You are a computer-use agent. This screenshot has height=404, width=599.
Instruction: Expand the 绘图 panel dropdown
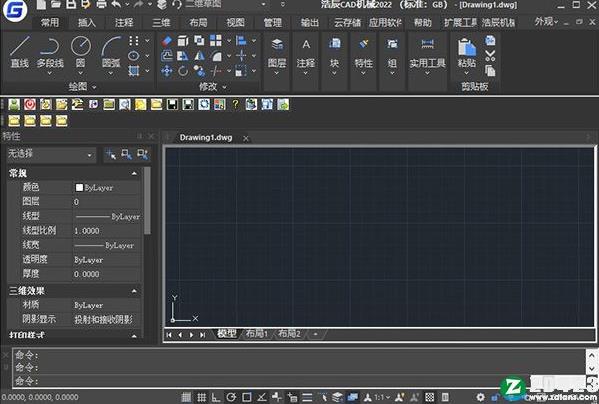point(83,87)
